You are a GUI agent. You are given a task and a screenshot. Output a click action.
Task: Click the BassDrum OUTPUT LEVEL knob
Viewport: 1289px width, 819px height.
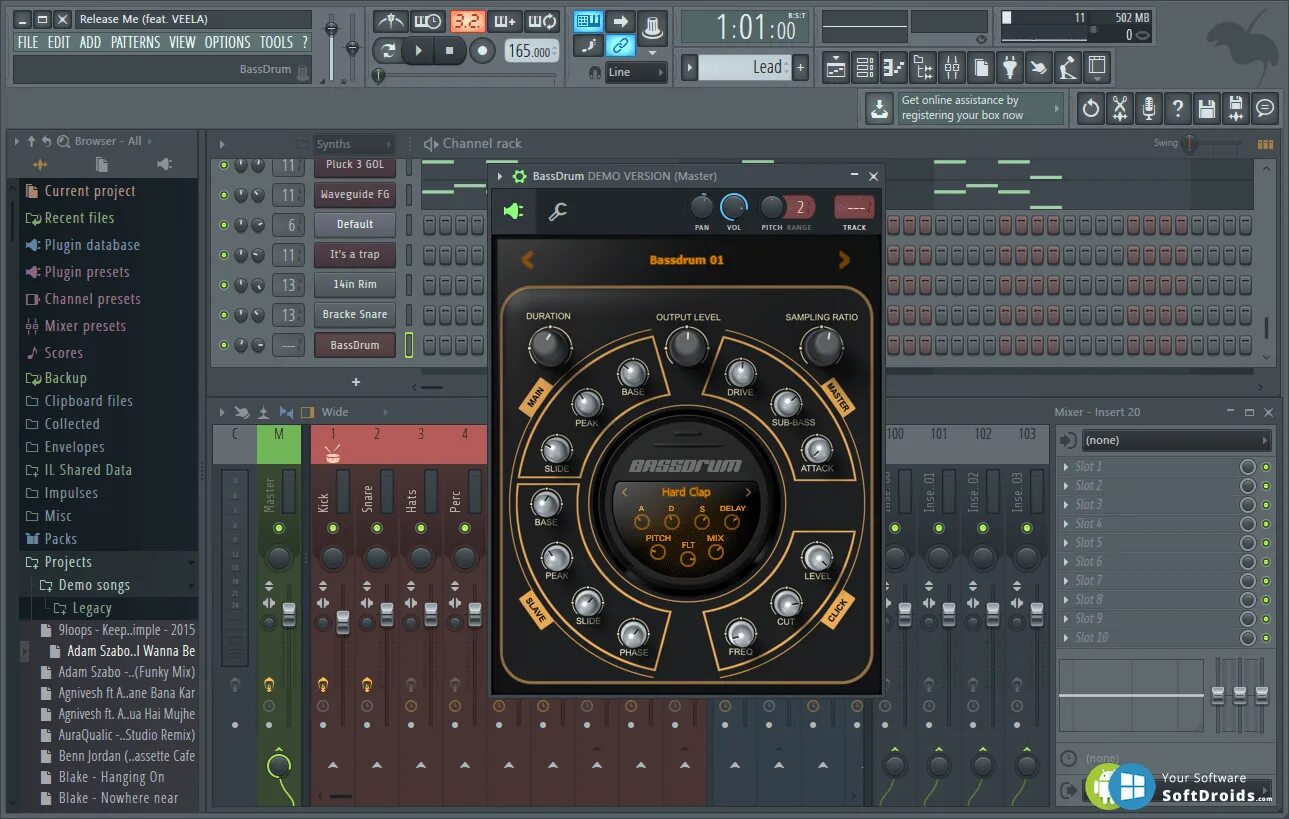tap(686, 346)
